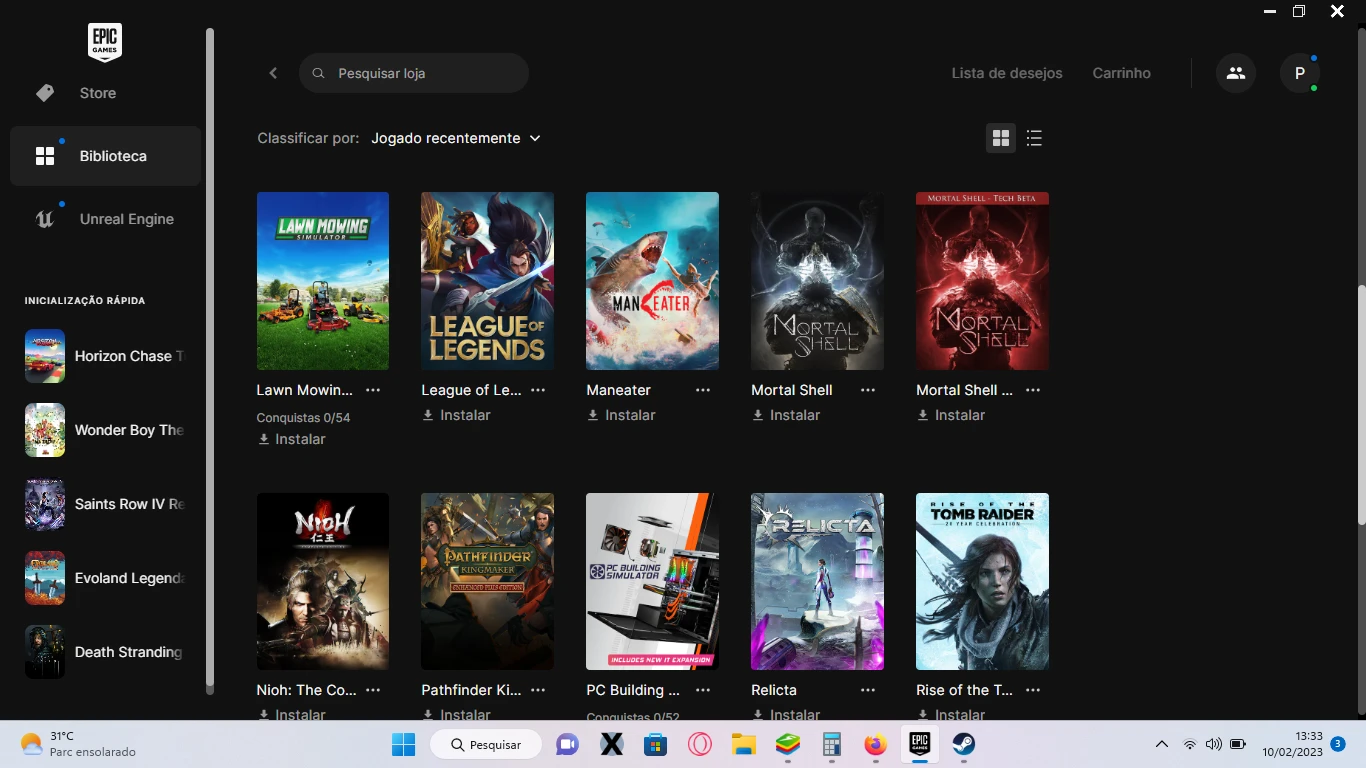Open options menu for Mortal Shell Tech Beta
This screenshot has height=768, width=1366.
tap(1033, 390)
